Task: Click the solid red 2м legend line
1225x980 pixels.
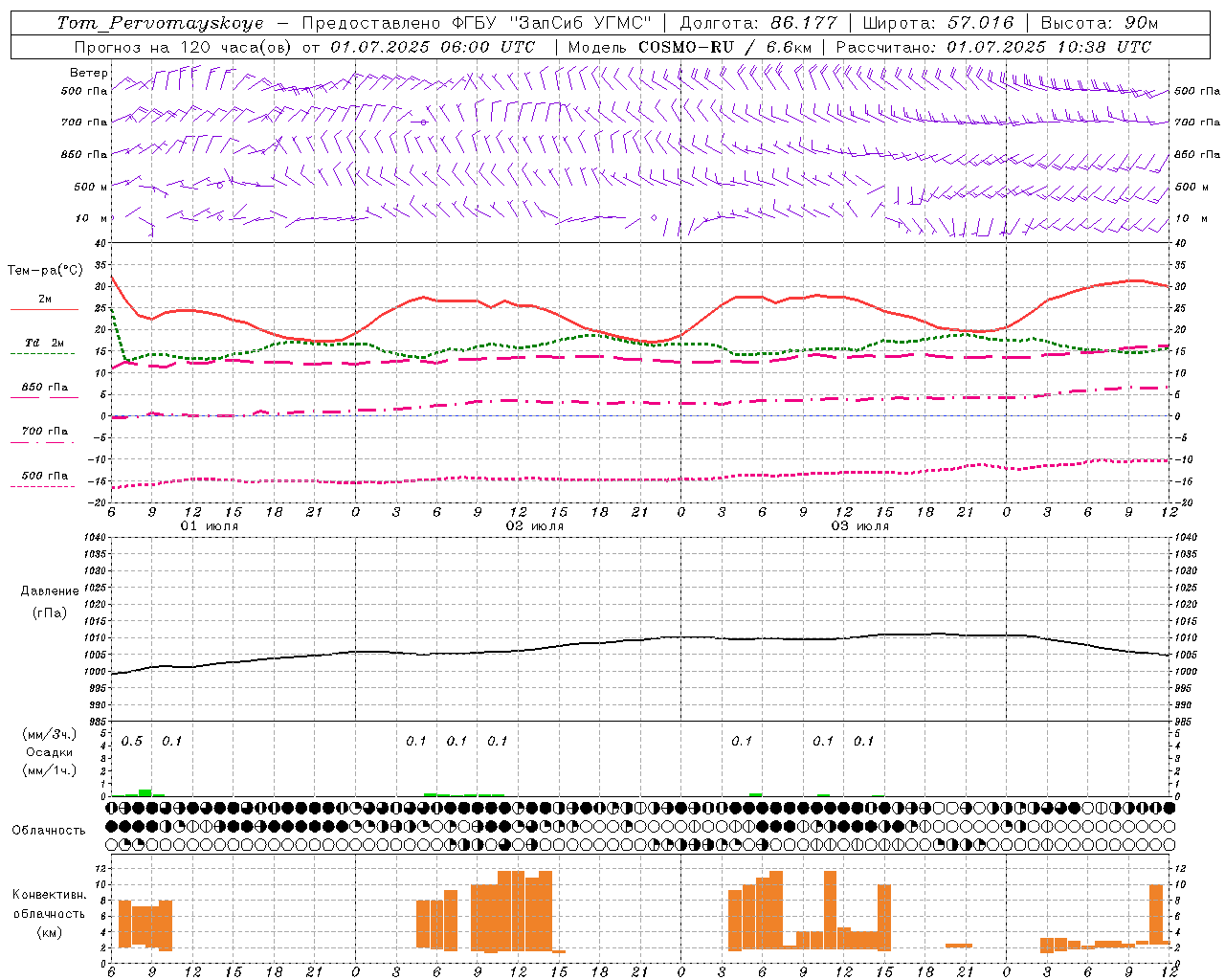Action: 44,309
